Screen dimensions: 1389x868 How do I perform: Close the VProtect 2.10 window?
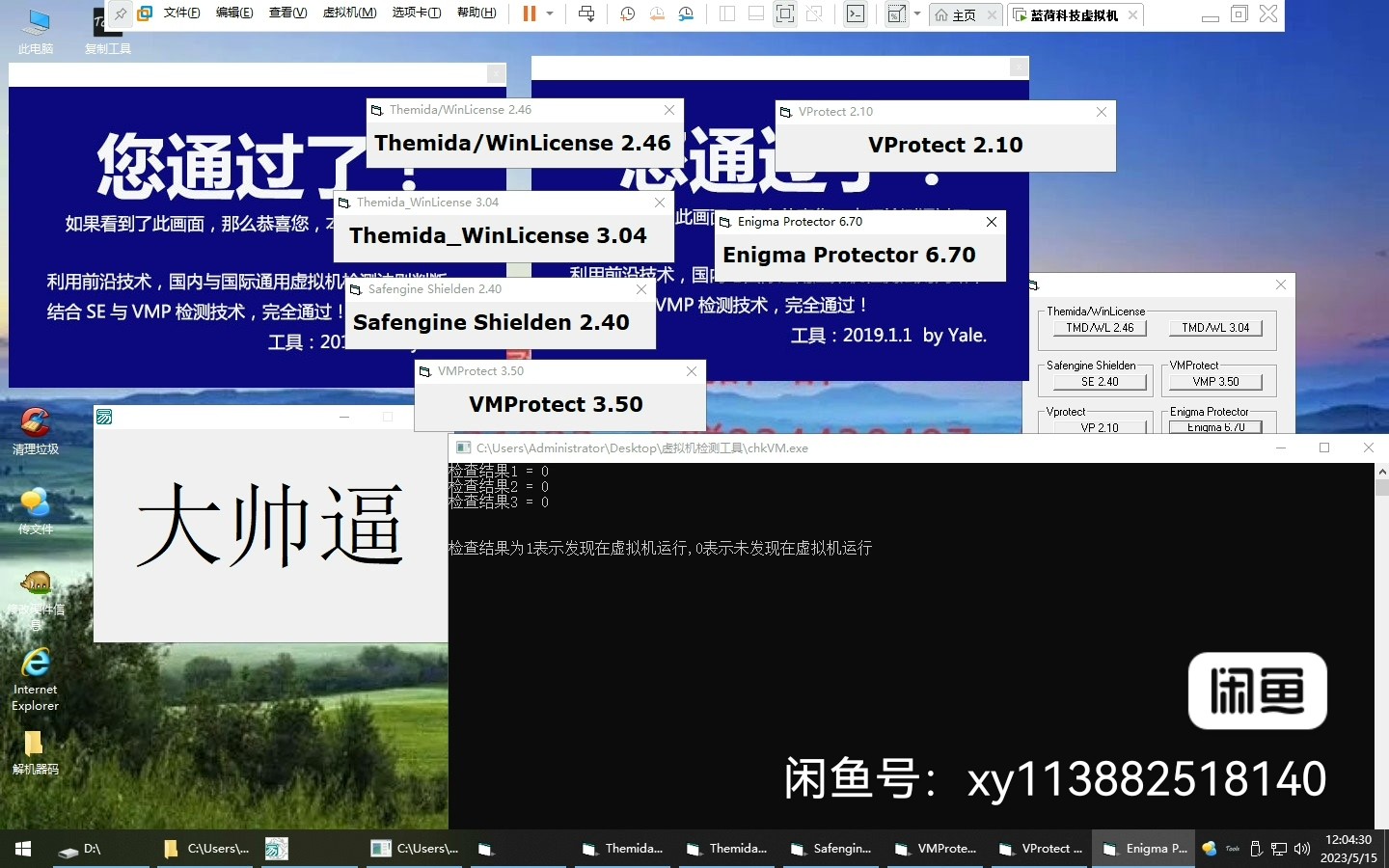[x=1102, y=112]
